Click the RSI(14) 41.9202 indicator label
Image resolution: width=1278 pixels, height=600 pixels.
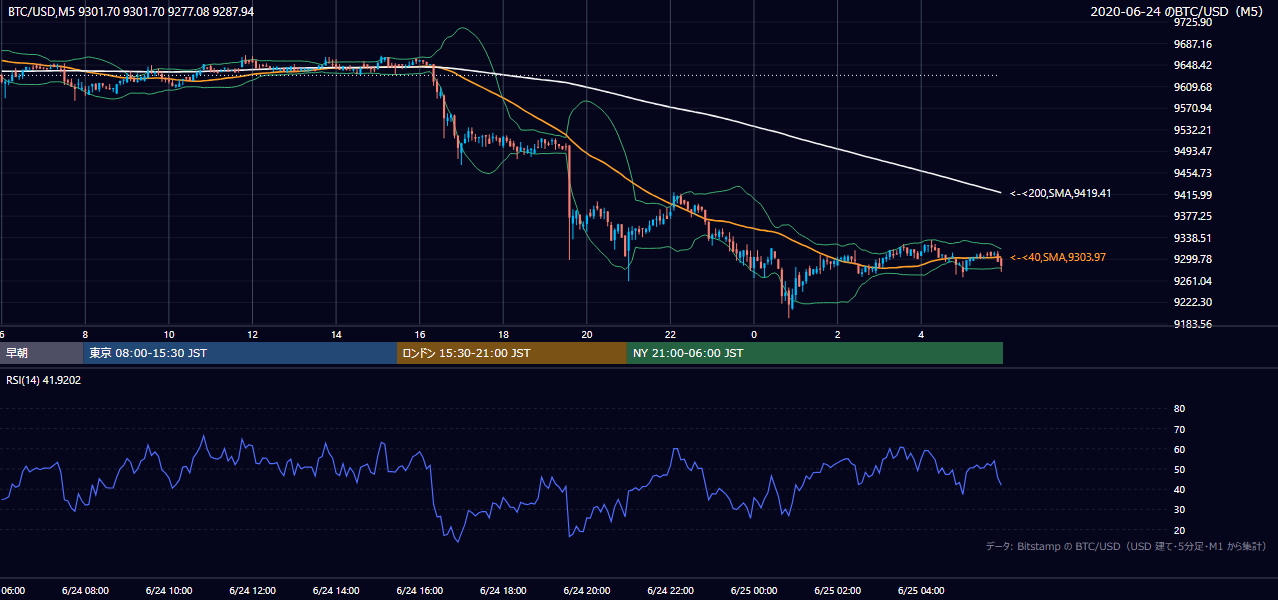44,380
